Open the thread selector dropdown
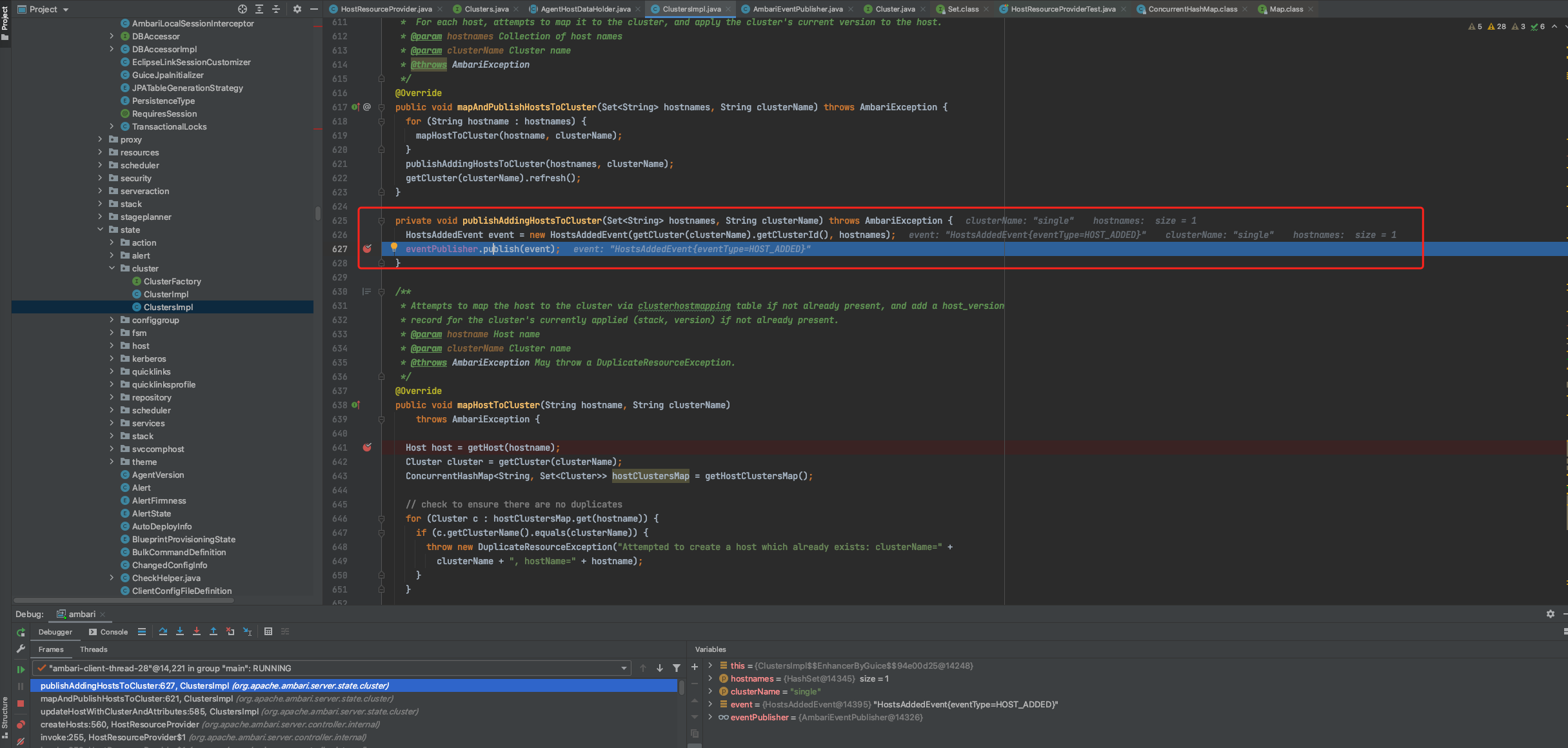1568x748 pixels. click(333, 668)
